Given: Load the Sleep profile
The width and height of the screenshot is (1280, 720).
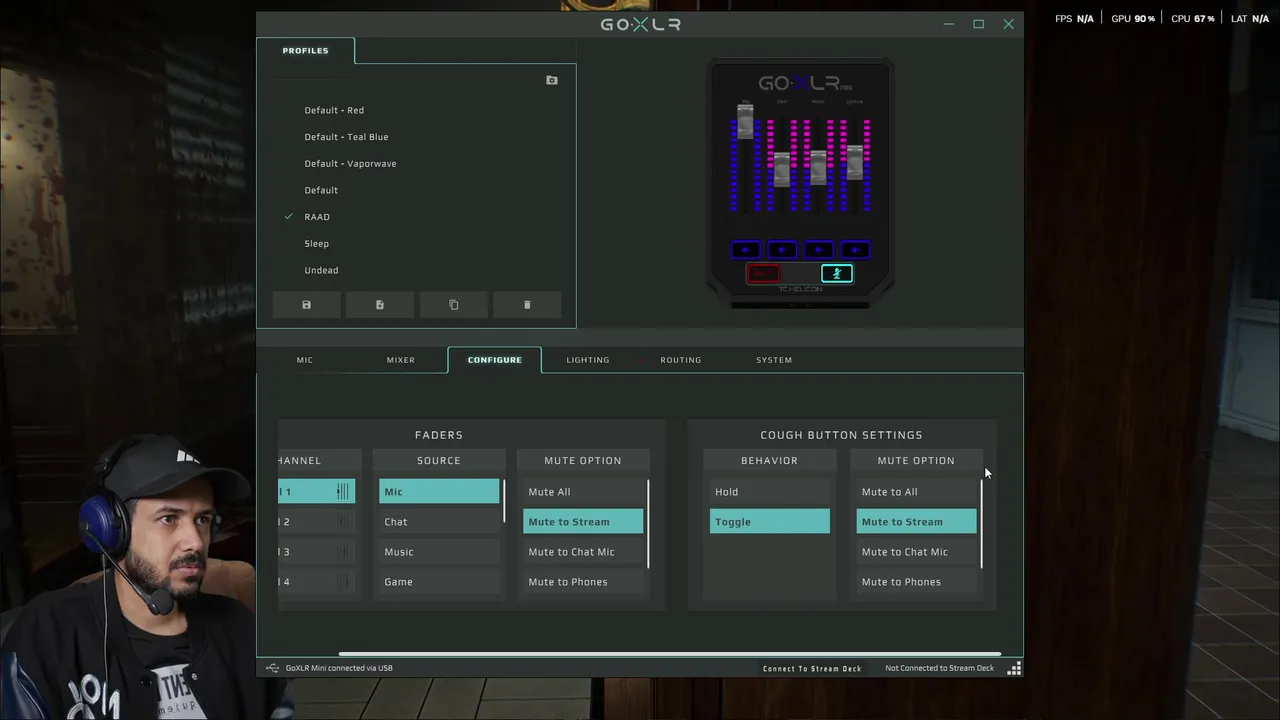Looking at the screenshot, I should coord(316,243).
